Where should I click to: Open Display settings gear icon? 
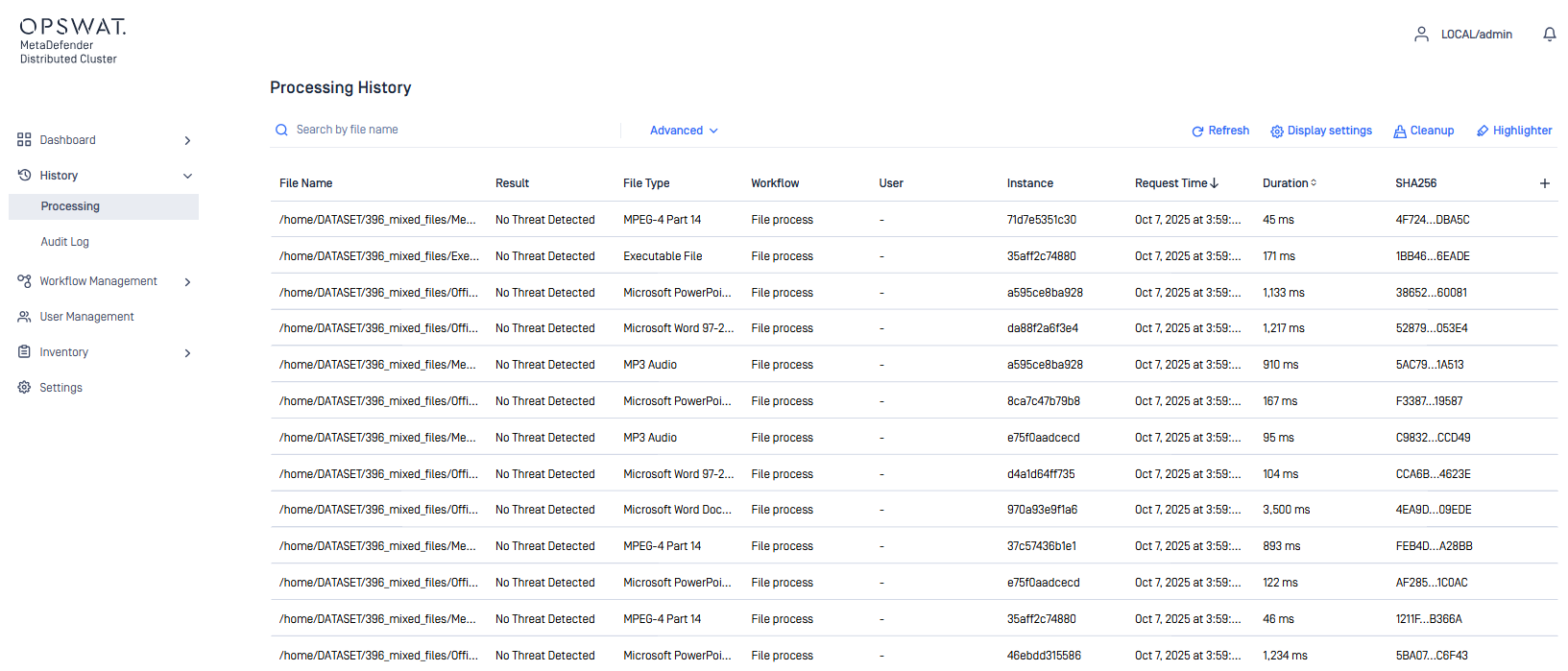pyautogui.click(x=1277, y=132)
